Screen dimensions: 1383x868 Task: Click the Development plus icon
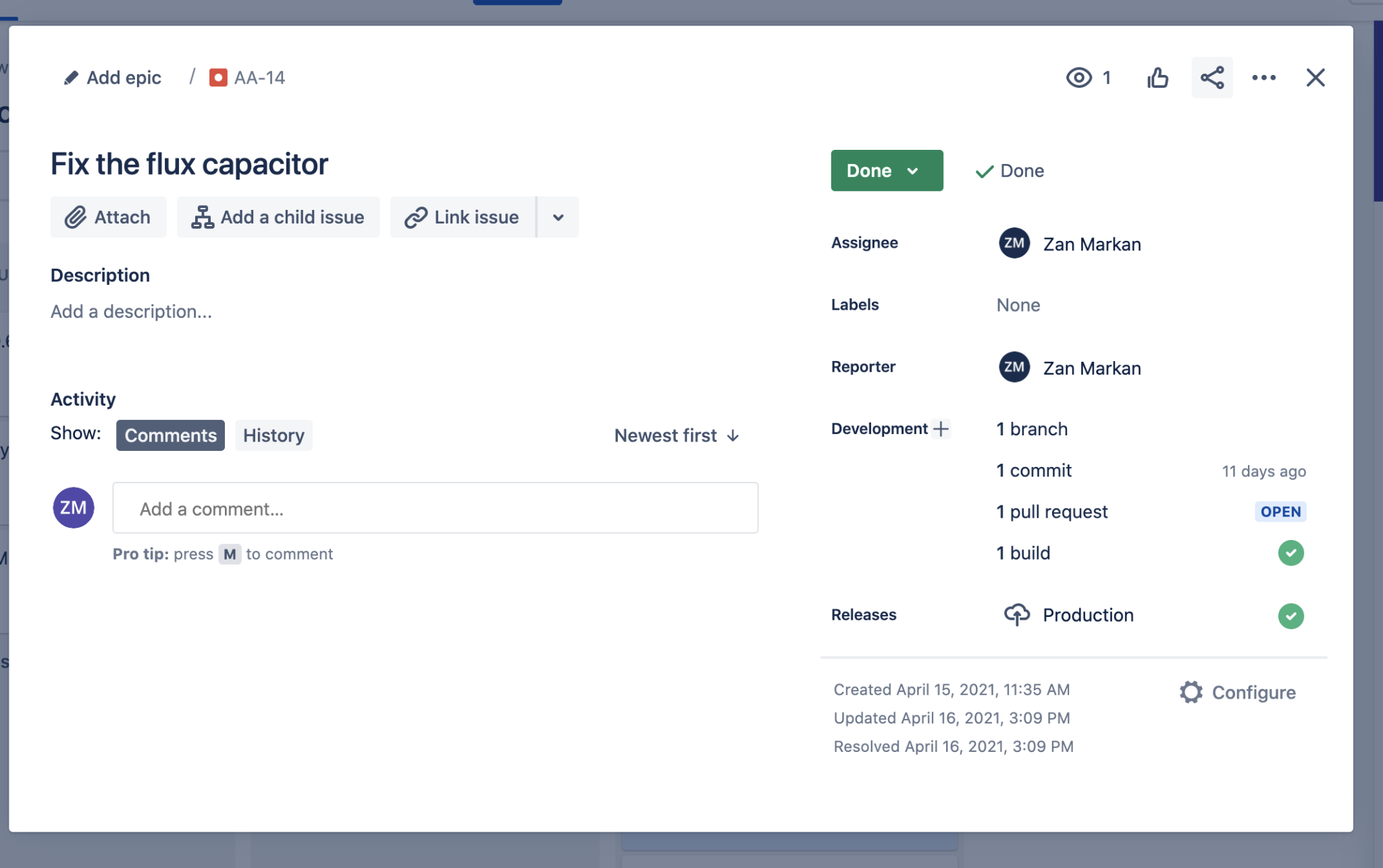coord(941,429)
